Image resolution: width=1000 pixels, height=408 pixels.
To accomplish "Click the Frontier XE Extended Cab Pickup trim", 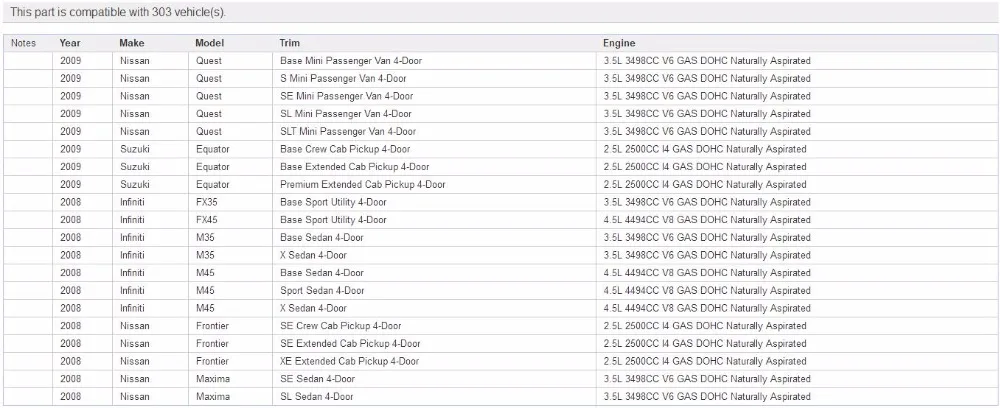I will point(349,361).
